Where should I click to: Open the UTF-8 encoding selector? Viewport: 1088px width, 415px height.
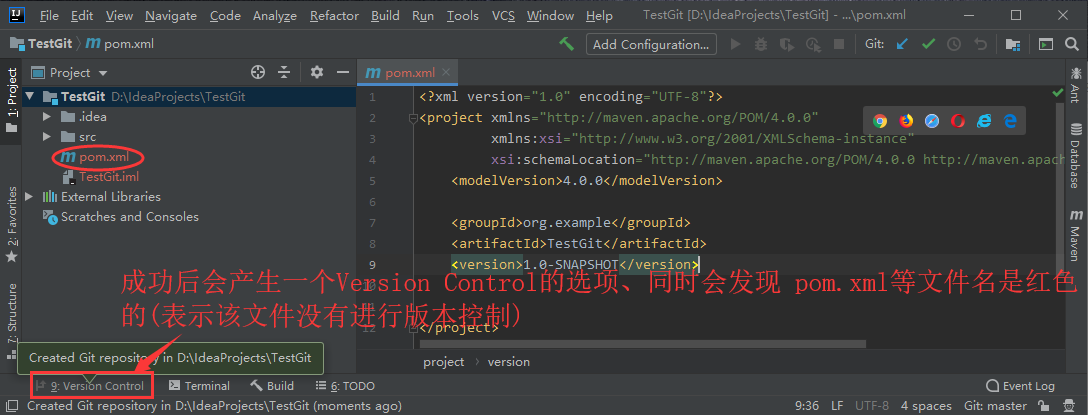[x=872, y=405]
